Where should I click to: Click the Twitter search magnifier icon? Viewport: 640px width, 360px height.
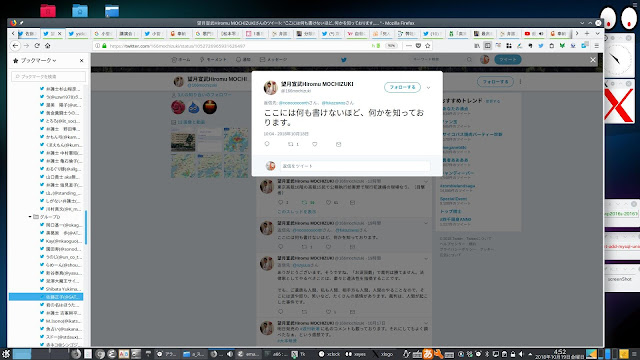coord(469,60)
